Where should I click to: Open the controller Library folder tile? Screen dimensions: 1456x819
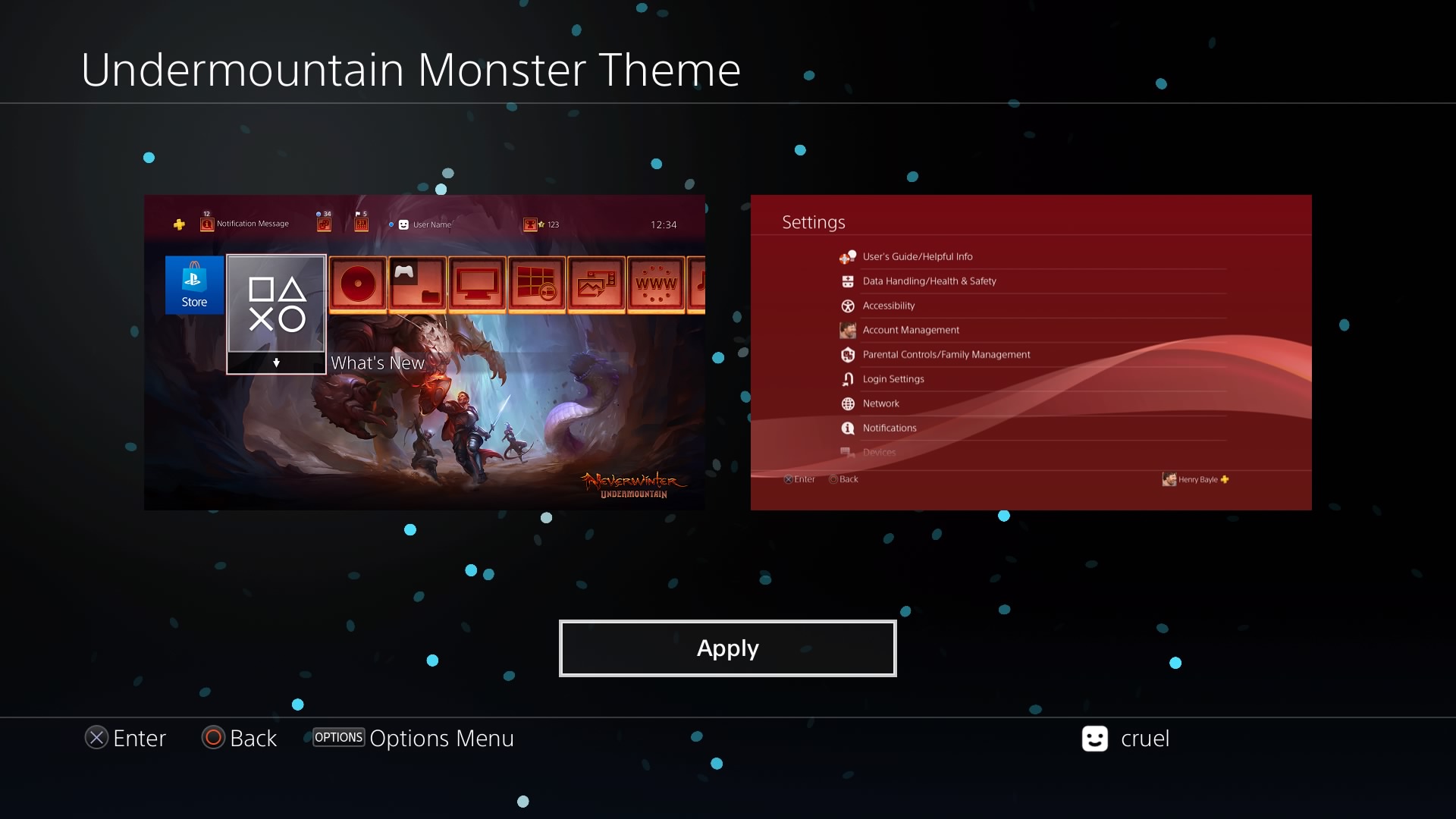coord(417,284)
